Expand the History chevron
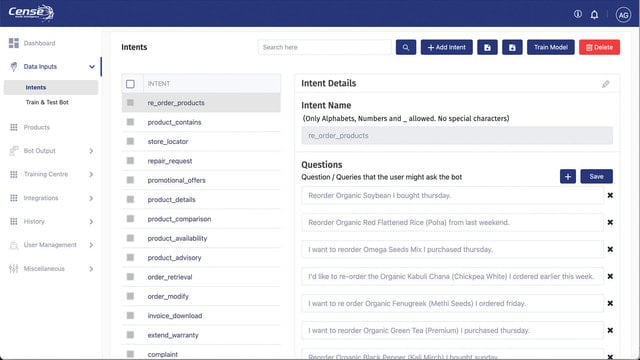640x360 pixels. [91, 222]
